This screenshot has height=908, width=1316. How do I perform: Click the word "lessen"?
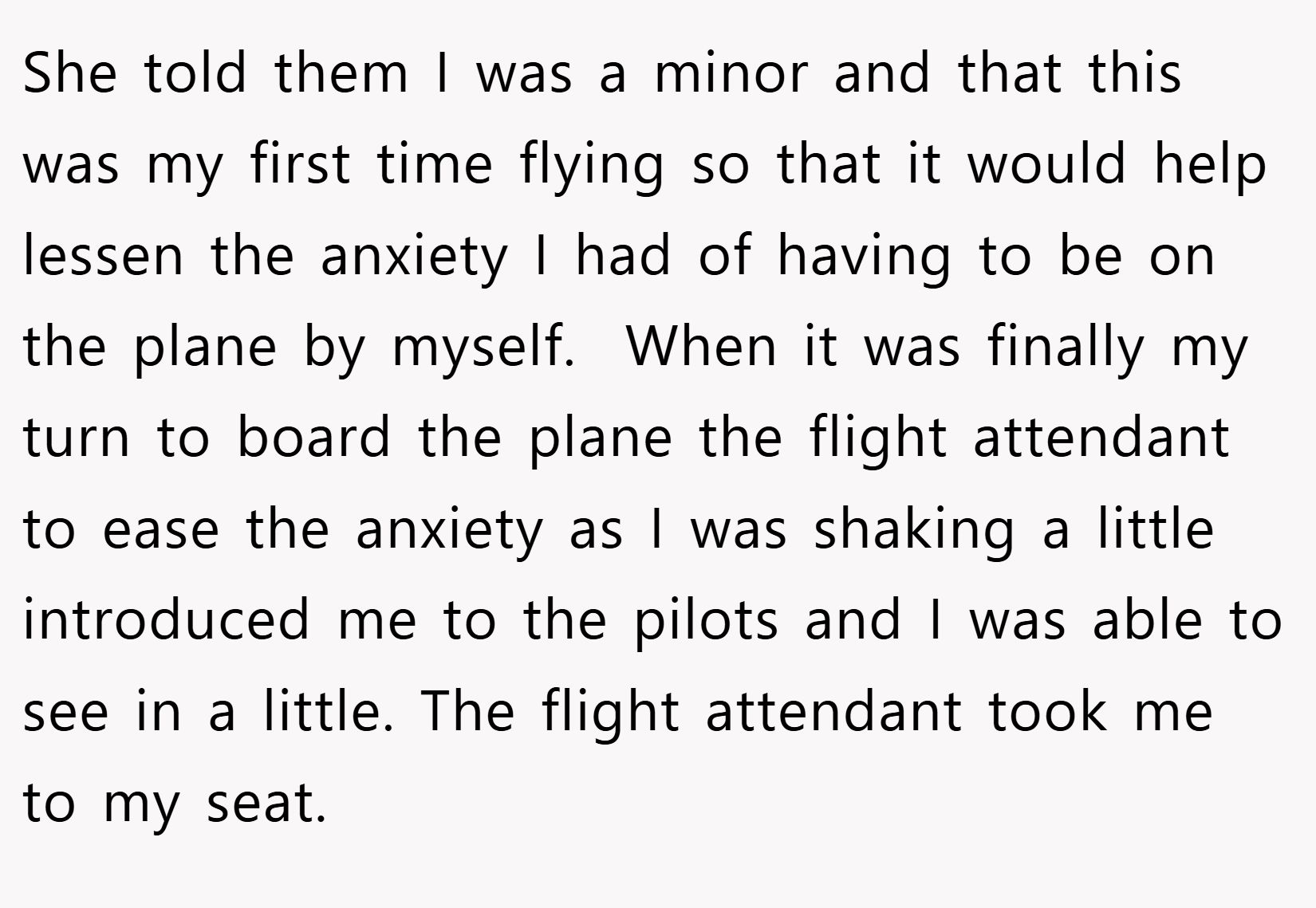(104, 255)
